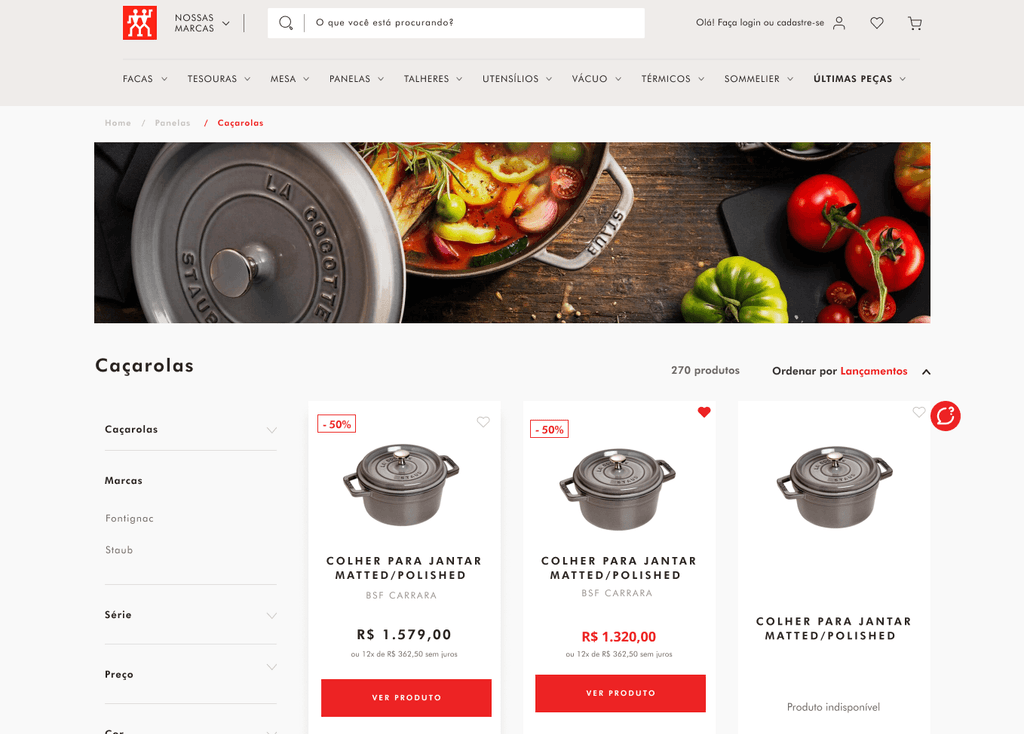Click Ver Produto on first item
This screenshot has width=1024, height=734.
click(x=406, y=697)
